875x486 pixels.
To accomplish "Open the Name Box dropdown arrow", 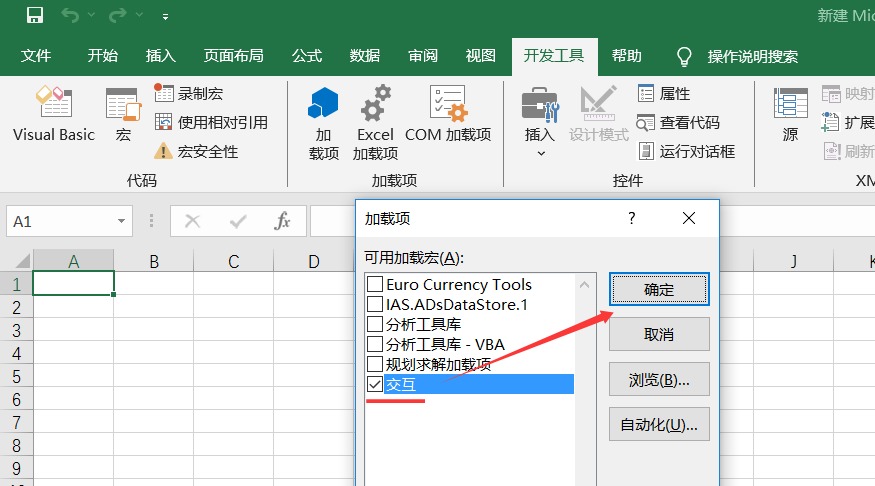I will (x=121, y=222).
